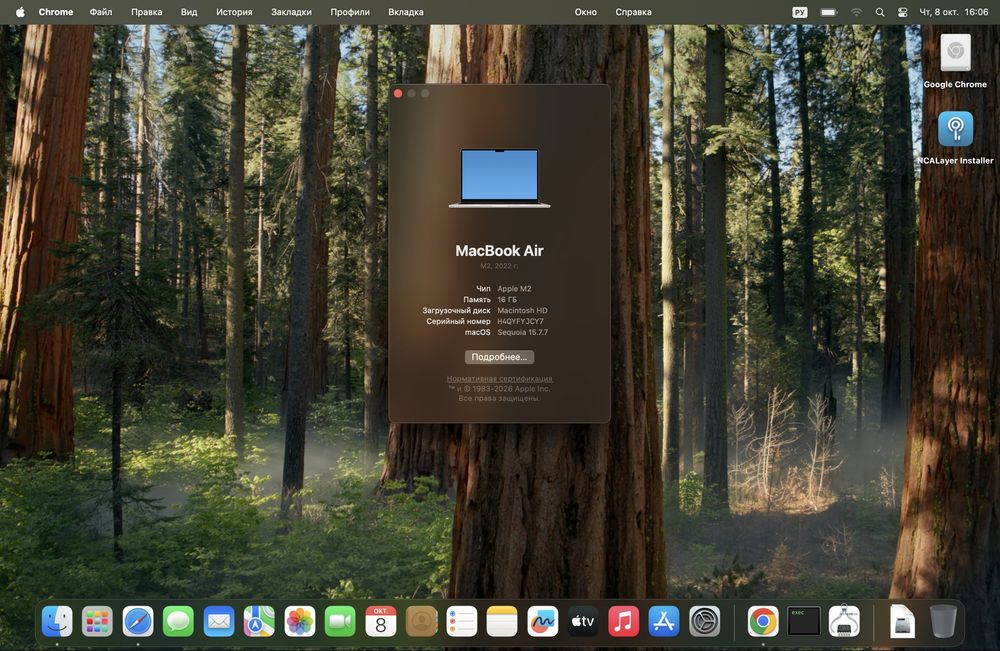This screenshot has width=1000, height=651.
Task: Click the date and time Чт, 8 окт. 16:06
Action: click(953, 12)
